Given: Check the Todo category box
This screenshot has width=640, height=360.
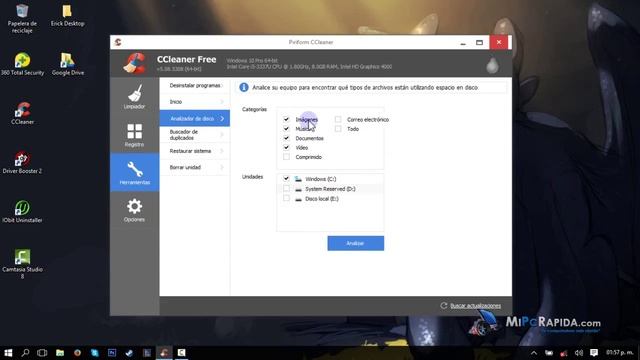Looking at the screenshot, I should [x=338, y=129].
